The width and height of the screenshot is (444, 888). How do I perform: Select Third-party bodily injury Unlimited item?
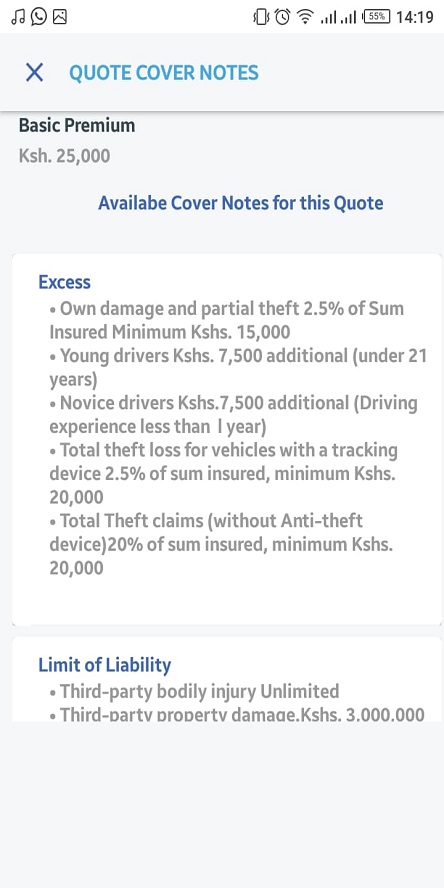[194, 691]
